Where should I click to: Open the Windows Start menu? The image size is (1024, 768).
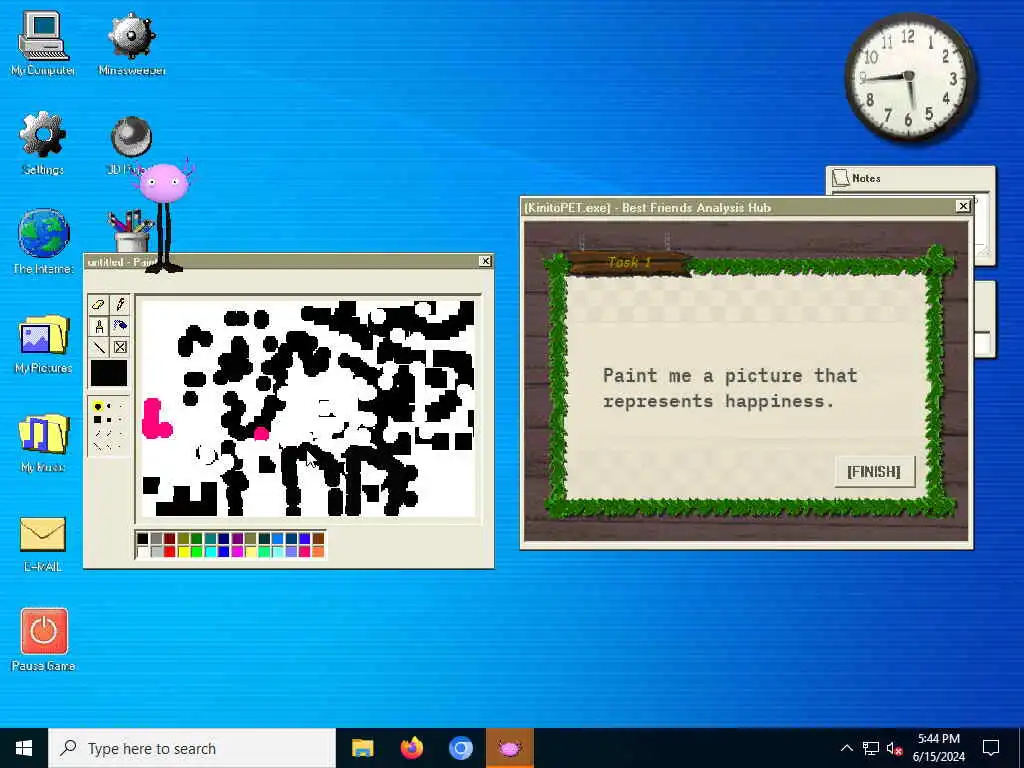coord(24,748)
